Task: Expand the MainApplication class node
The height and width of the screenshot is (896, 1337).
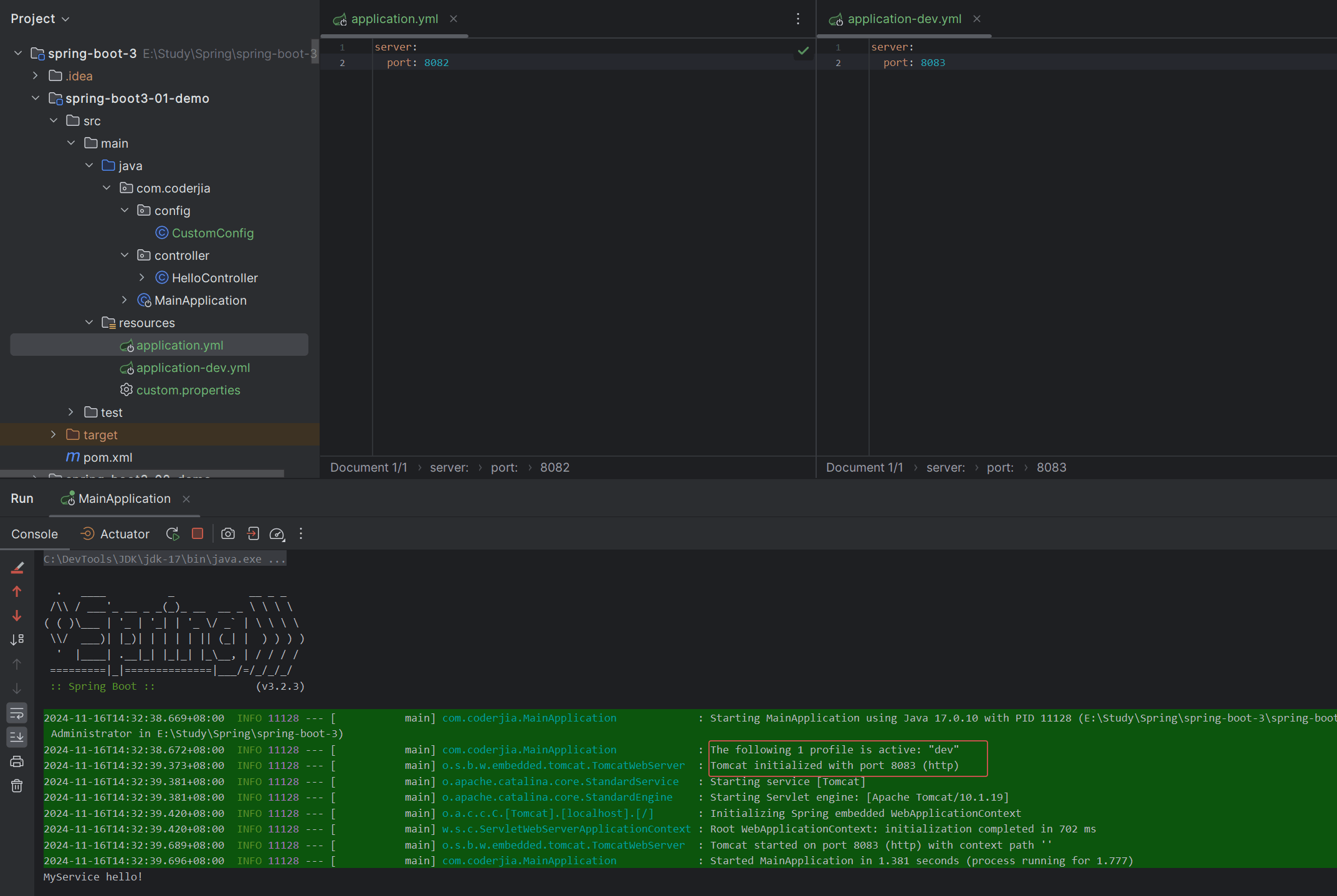Action: click(125, 300)
